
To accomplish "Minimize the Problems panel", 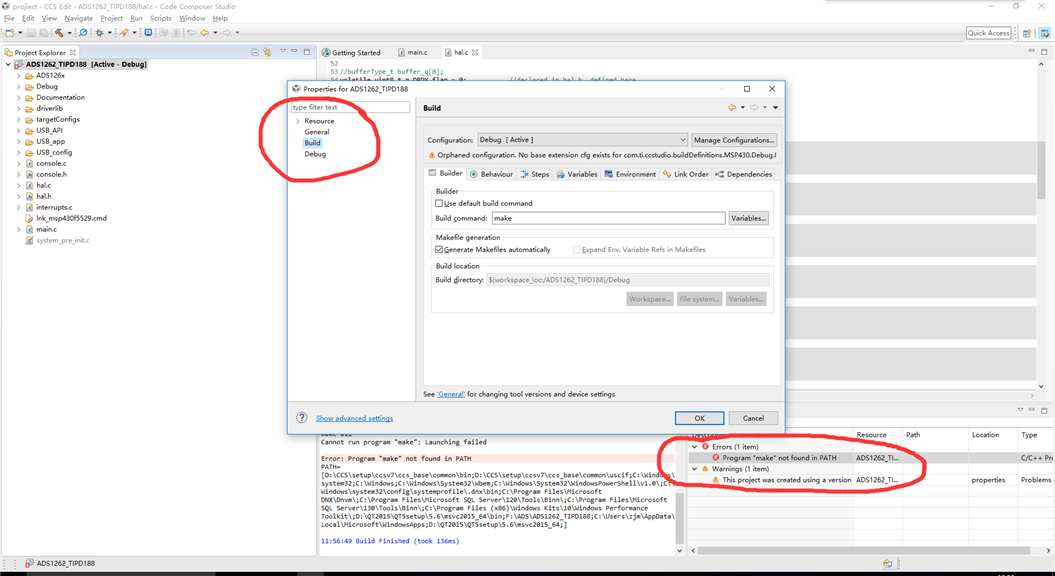I will pyautogui.click(x=1032, y=409).
